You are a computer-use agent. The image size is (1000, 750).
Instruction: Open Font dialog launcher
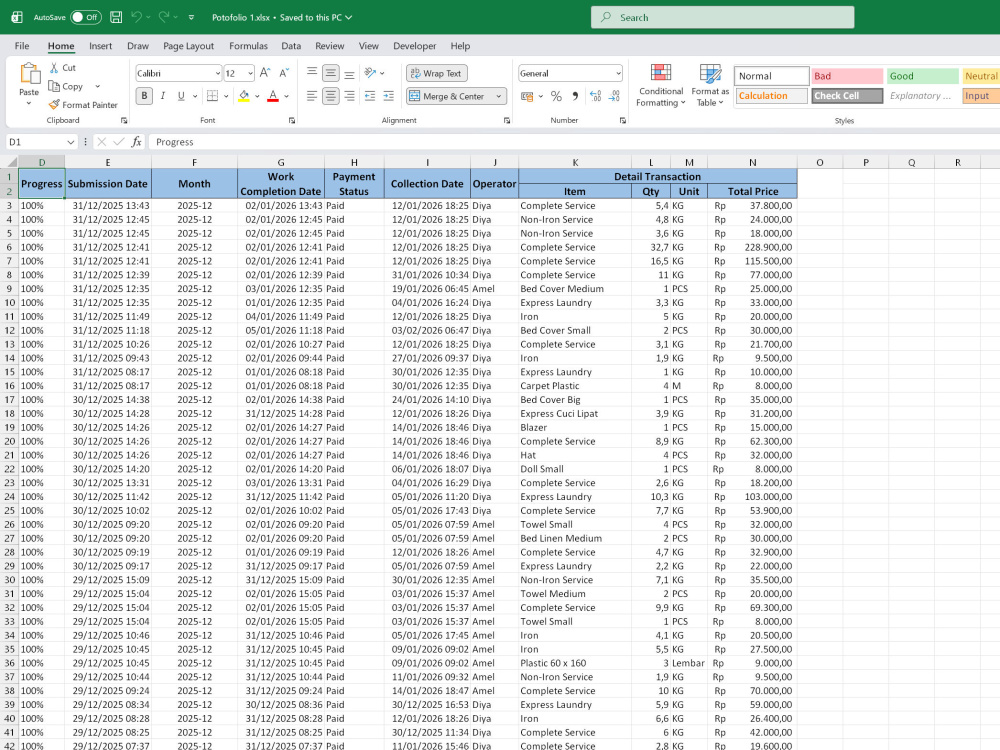coord(291,120)
